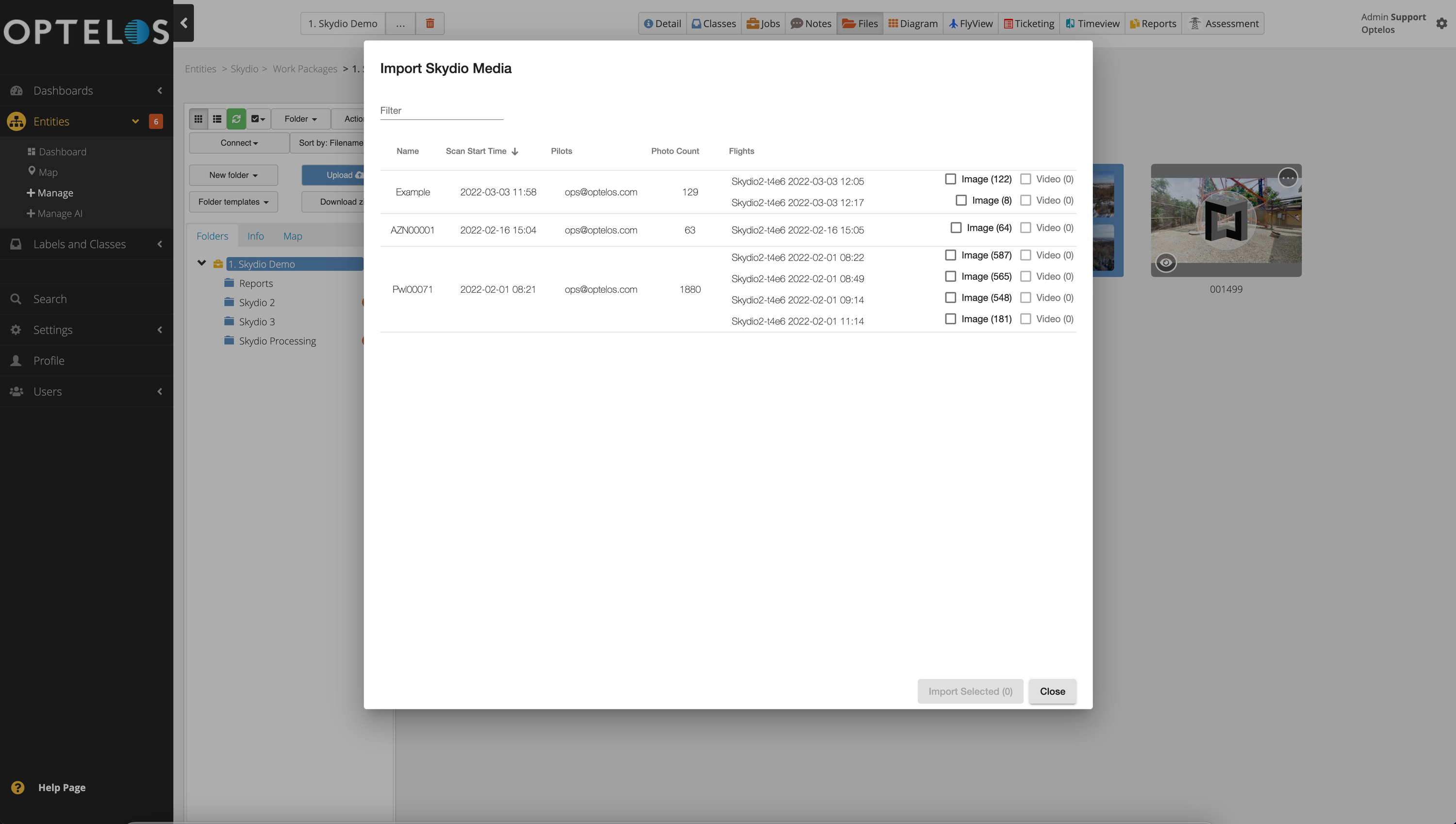Switch to list view icon

tap(217, 119)
